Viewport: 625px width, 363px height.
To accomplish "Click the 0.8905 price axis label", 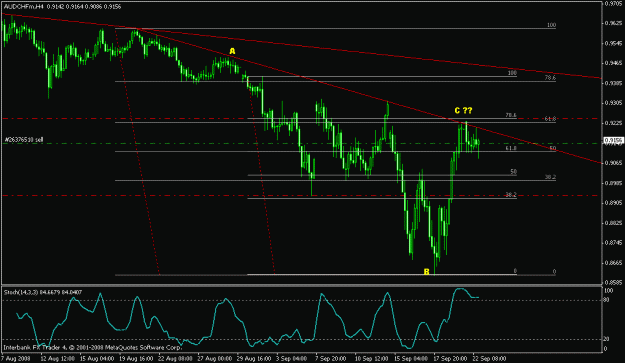I will click(613, 202).
